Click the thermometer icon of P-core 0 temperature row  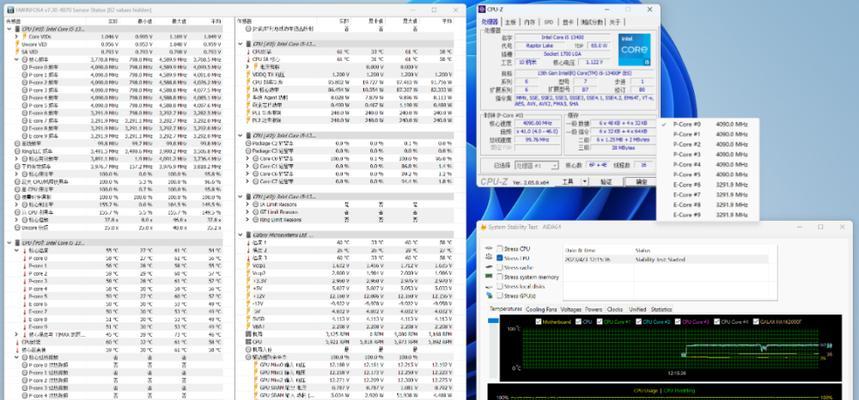(x=24, y=258)
